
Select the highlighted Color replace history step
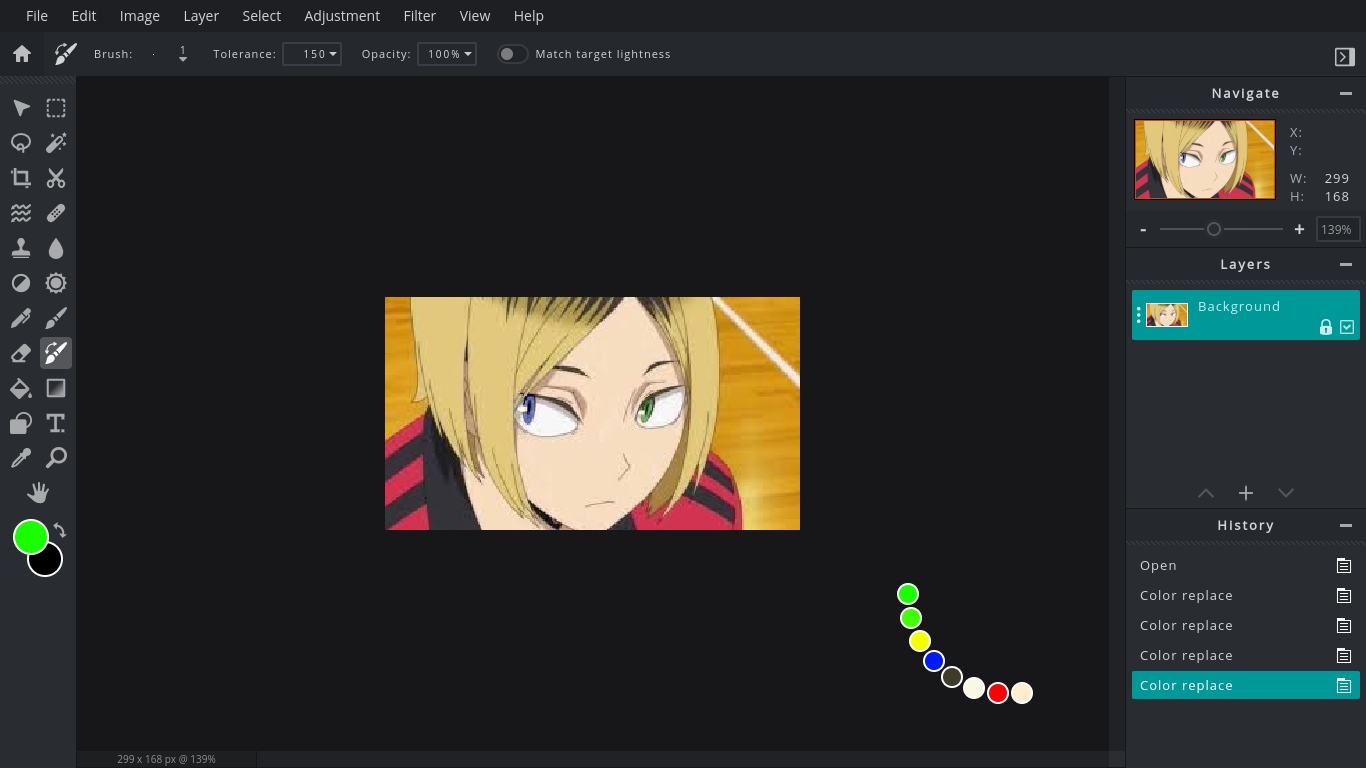click(x=1246, y=685)
